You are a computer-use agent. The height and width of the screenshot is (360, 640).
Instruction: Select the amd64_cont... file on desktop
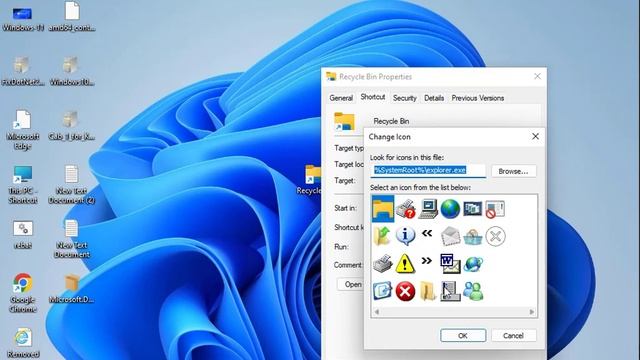click(x=72, y=17)
